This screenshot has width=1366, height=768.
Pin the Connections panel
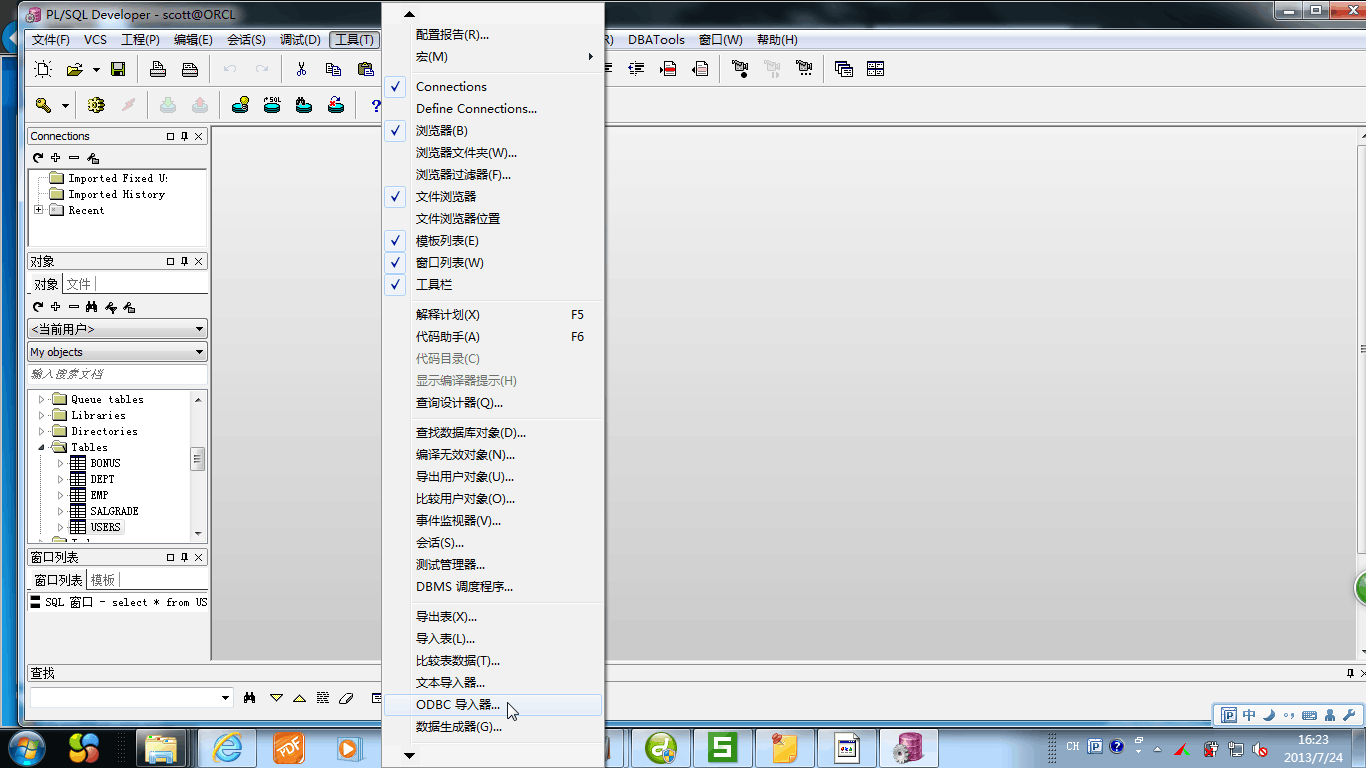coord(184,136)
